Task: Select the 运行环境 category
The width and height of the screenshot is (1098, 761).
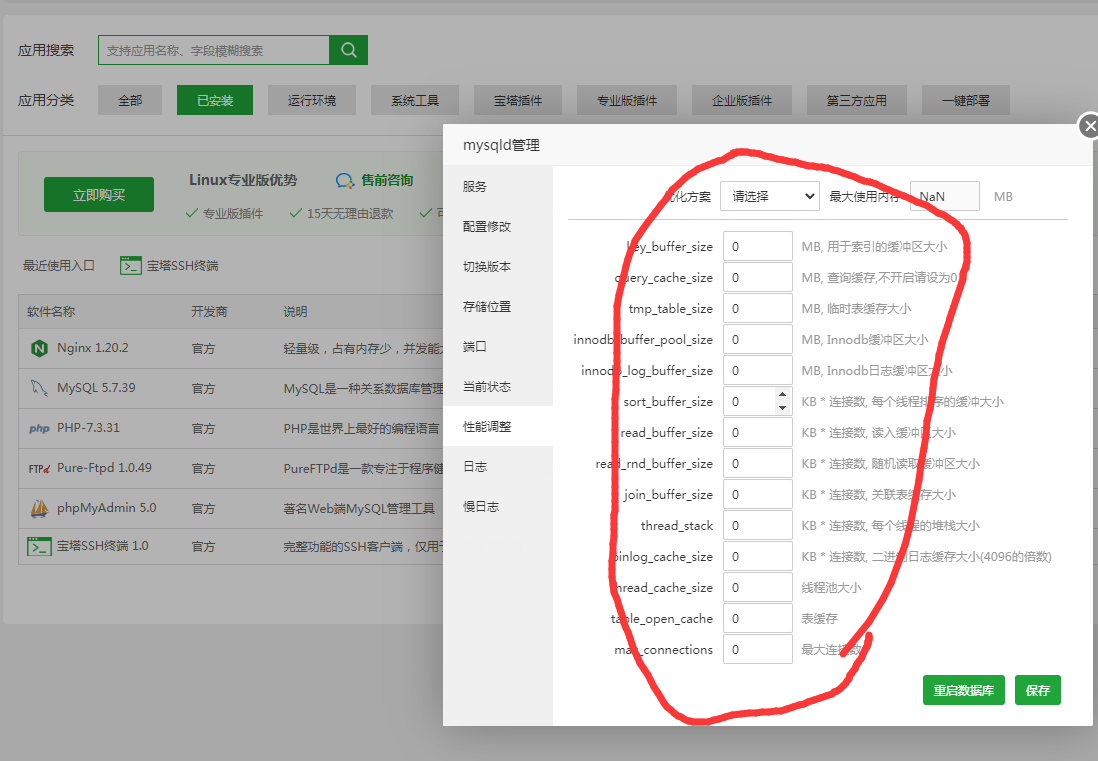Action: tap(312, 100)
